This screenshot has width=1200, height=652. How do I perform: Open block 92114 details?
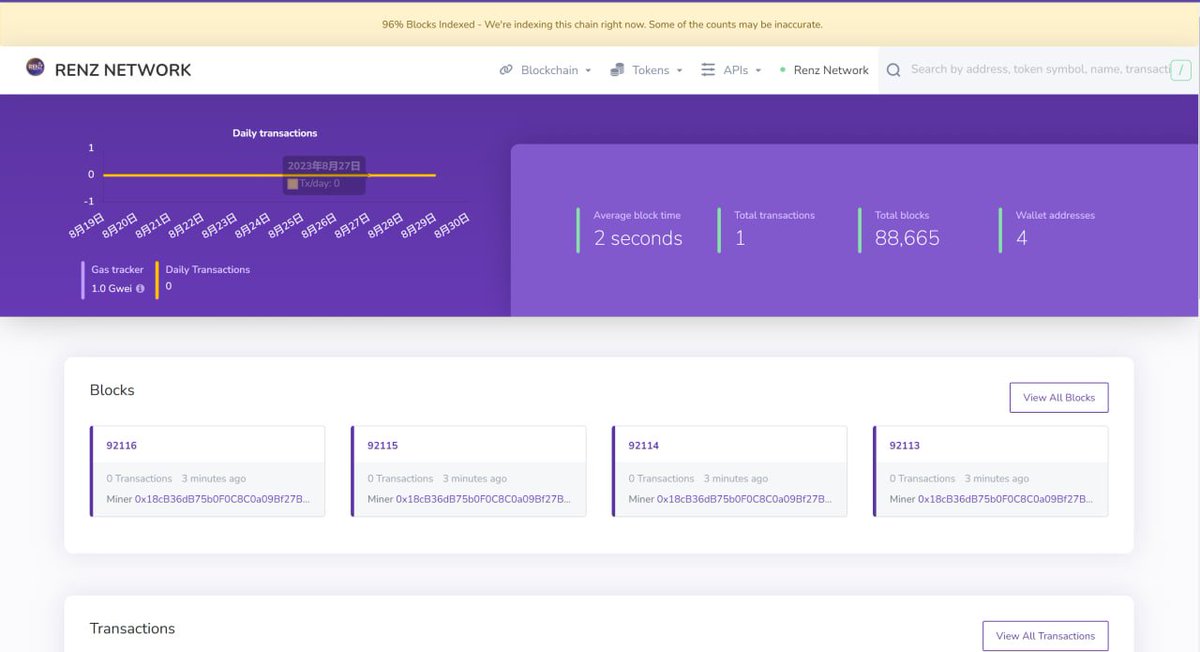coord(643,445)
